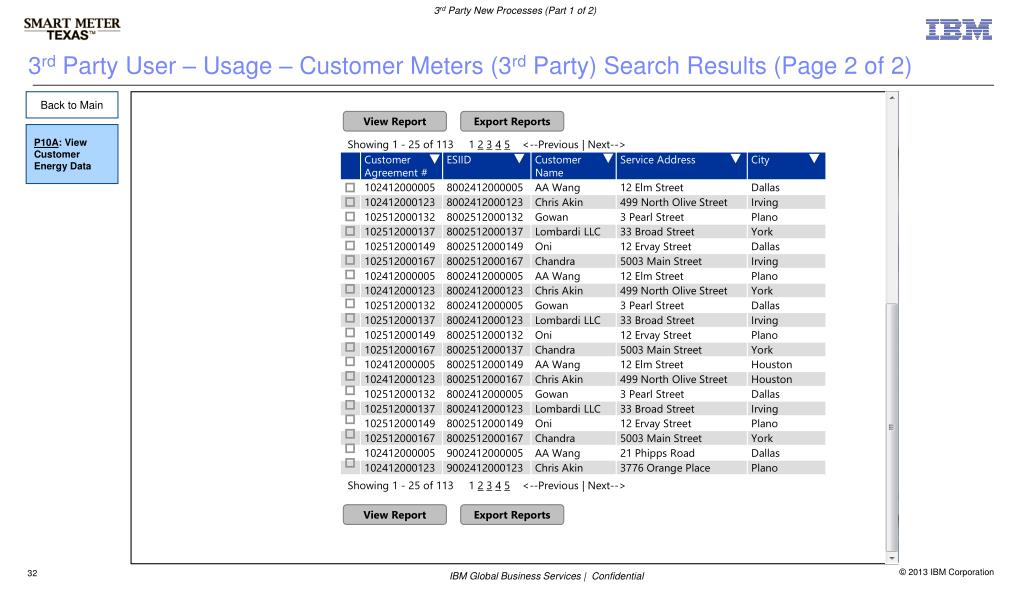Click View Report button below the table
This screenshot has width=1023, height=590.
click(395, 515)
